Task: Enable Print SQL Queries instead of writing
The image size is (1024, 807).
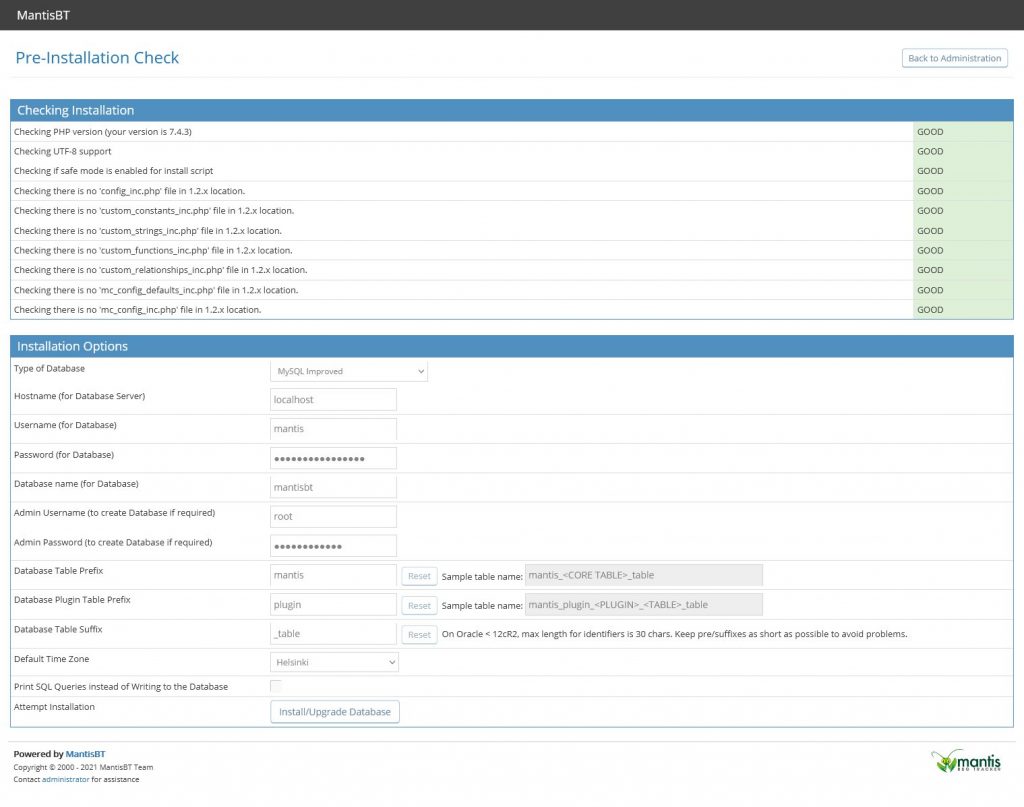Action: point(276,686)
